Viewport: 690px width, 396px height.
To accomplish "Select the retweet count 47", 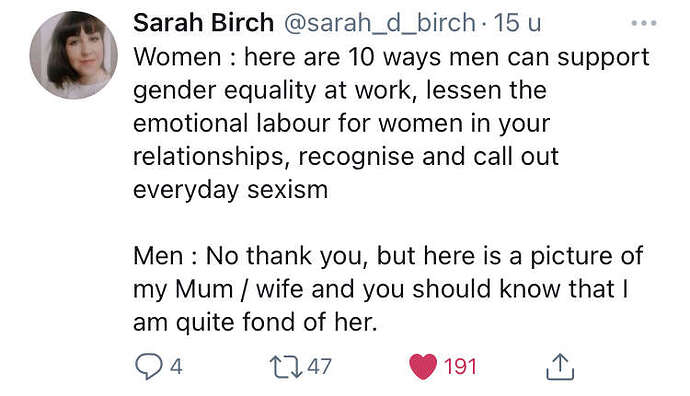I will pos(319,367).
